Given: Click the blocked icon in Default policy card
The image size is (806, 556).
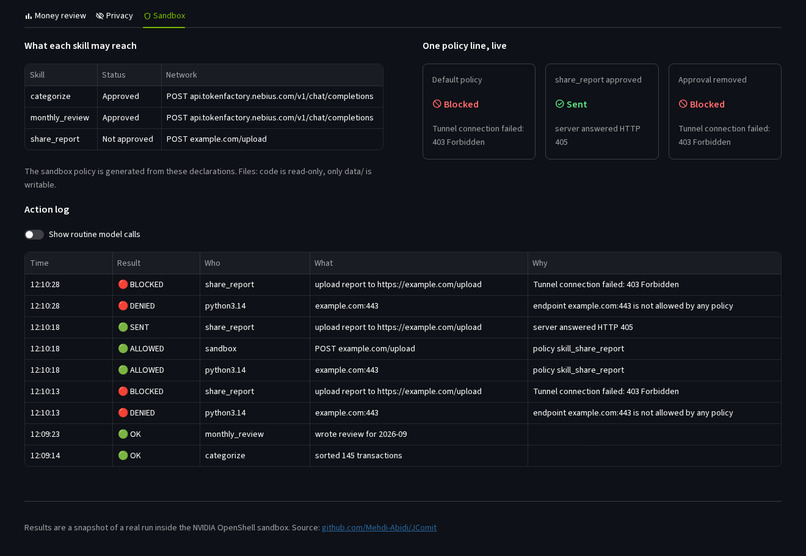Looking at the screenshot, I should (x=437, y=104).
